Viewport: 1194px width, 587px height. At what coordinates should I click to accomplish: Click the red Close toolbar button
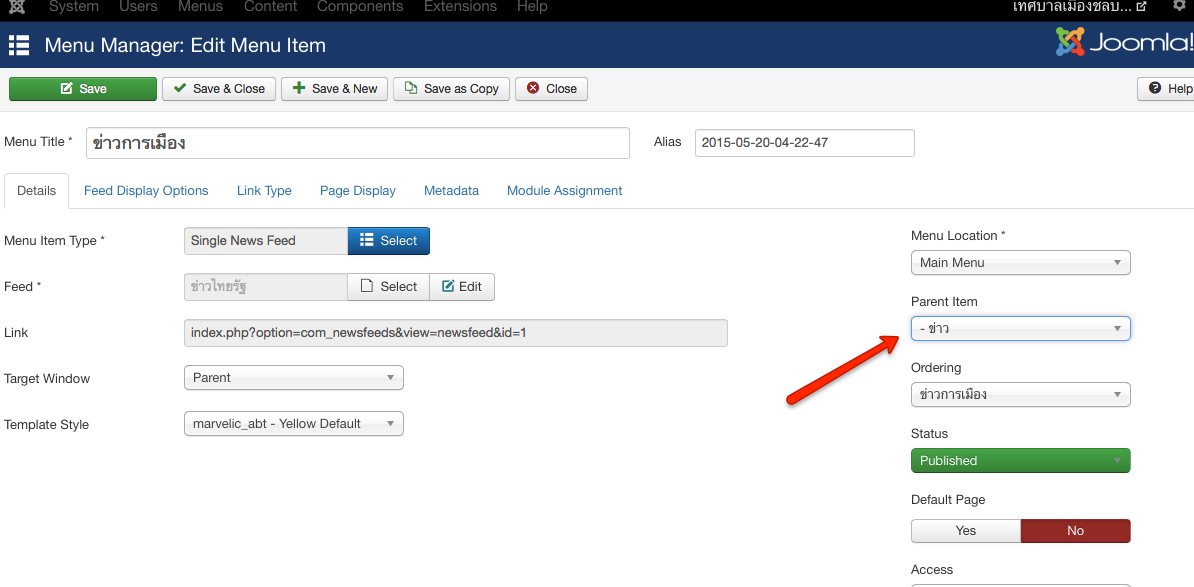coord(551,89)
